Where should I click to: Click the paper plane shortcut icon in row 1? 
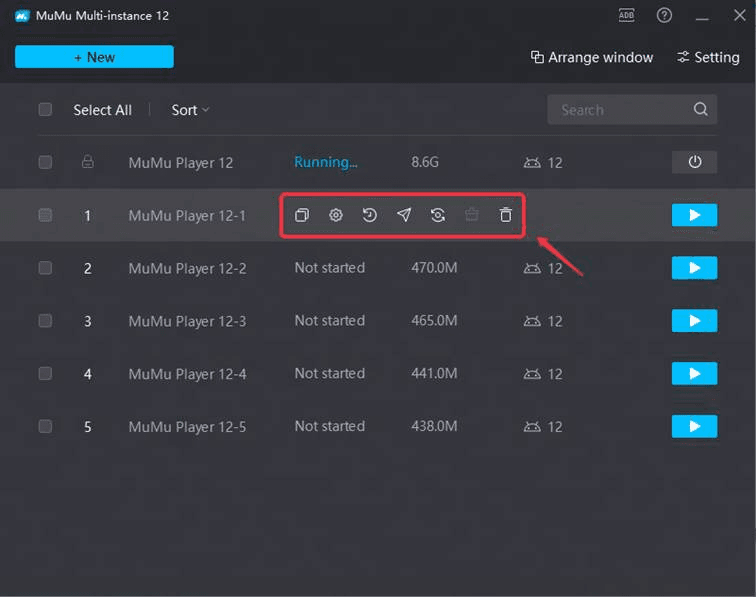tap(404, 215)
